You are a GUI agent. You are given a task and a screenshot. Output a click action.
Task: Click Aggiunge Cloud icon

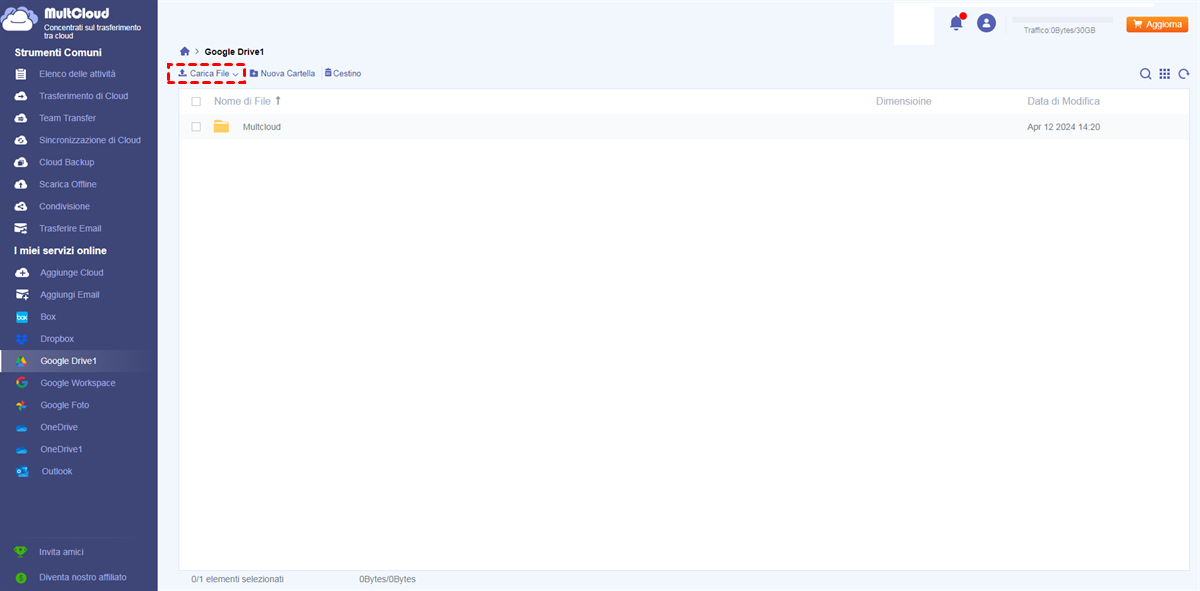tap(21, 273)
